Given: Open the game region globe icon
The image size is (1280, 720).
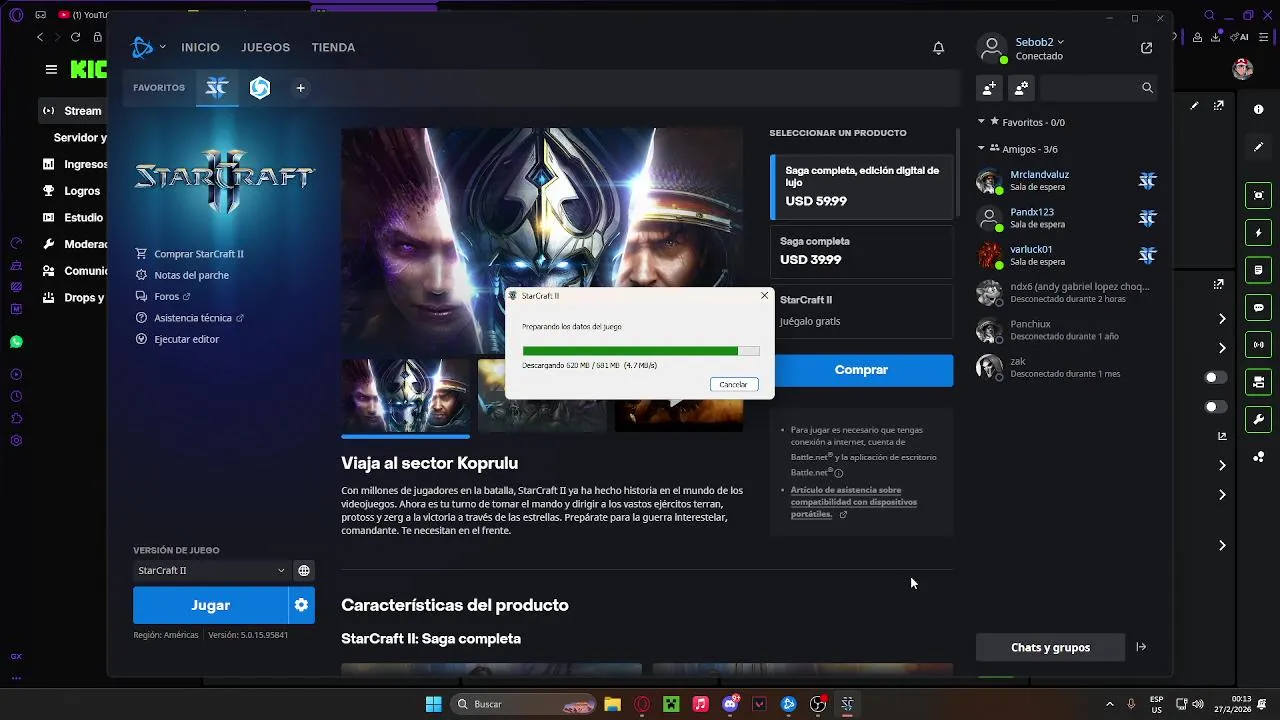Looking at the screenshot, I should [304, 571].
